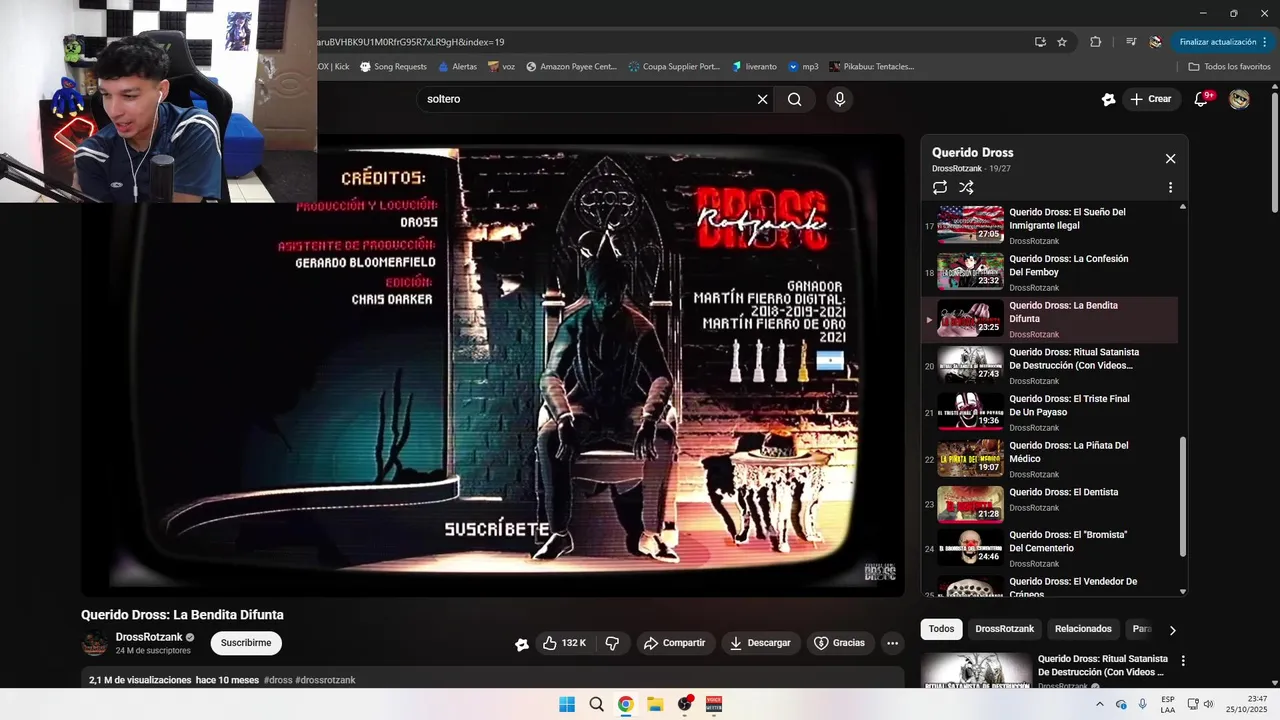Open the Coupa Supplier Port... bookmark
The width and height of the screenshot is (1280, 720).
[674, 67]
